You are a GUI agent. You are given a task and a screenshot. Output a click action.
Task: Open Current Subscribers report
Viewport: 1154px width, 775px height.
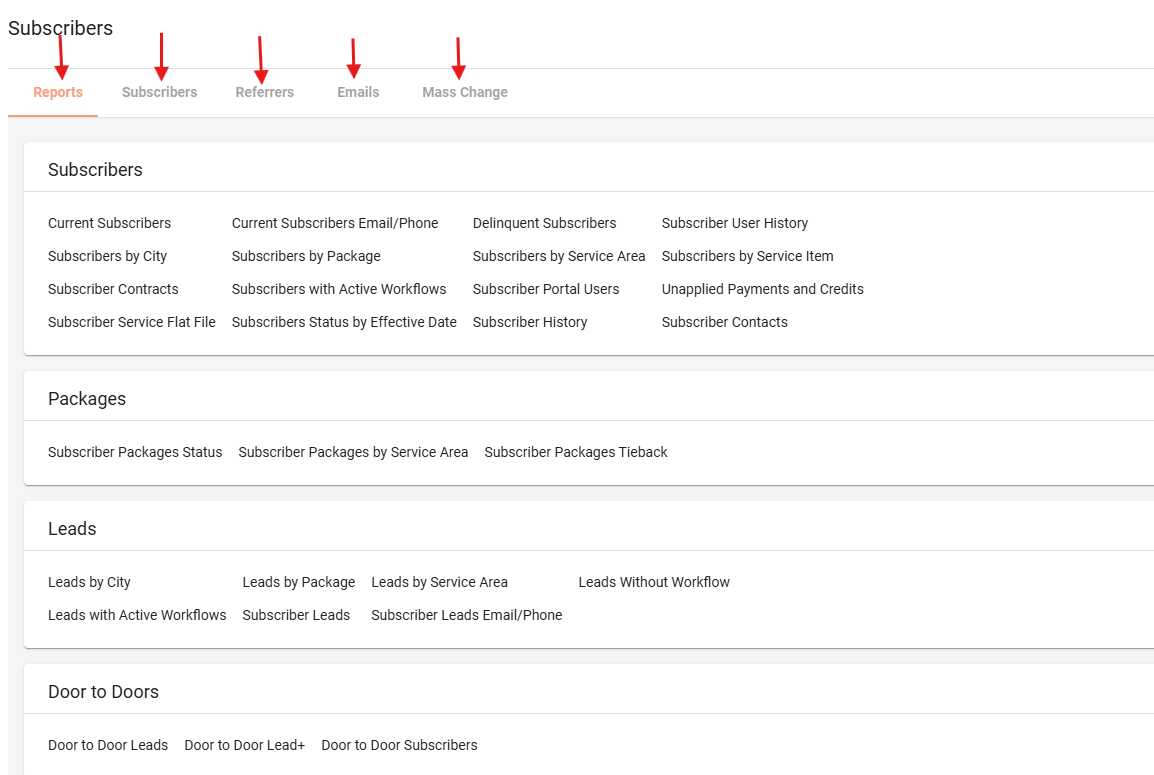[109, 223]
